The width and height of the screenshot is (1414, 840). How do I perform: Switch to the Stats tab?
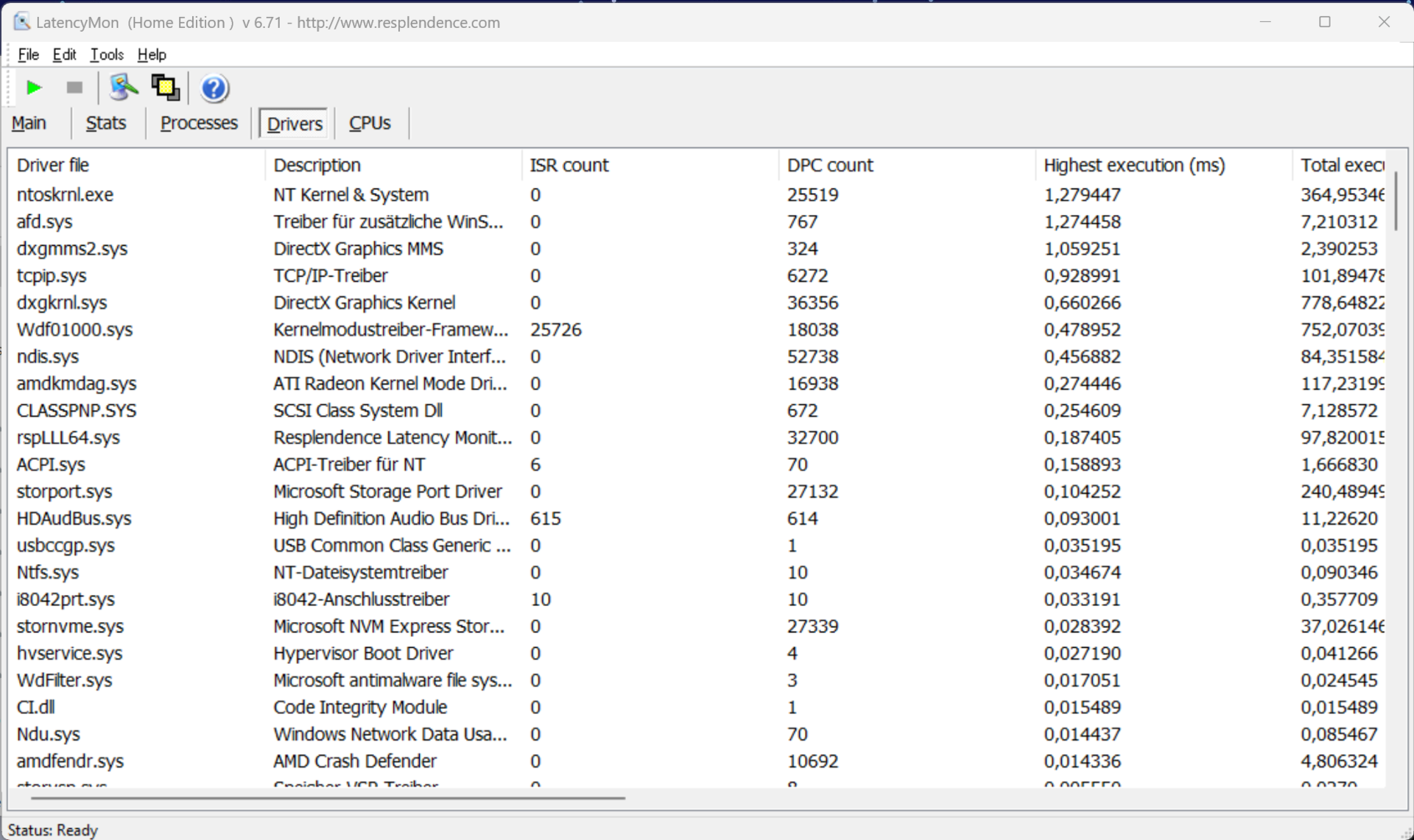tap(106, 123)
